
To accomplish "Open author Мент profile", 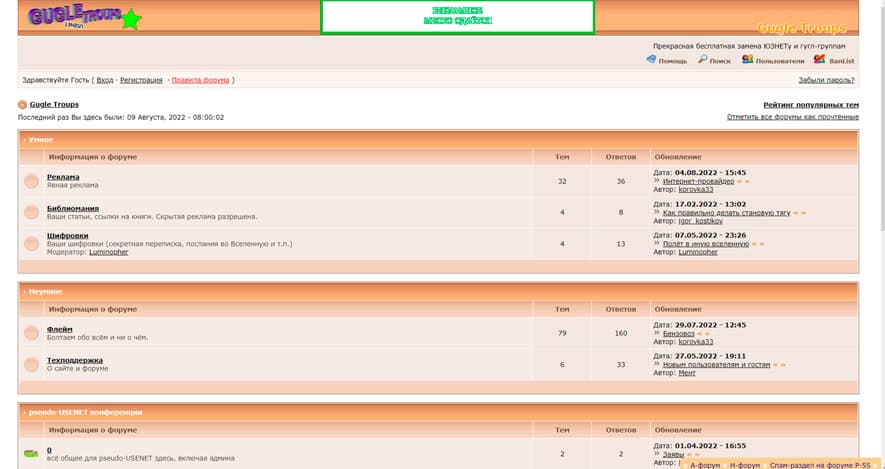I will point(687,373).
